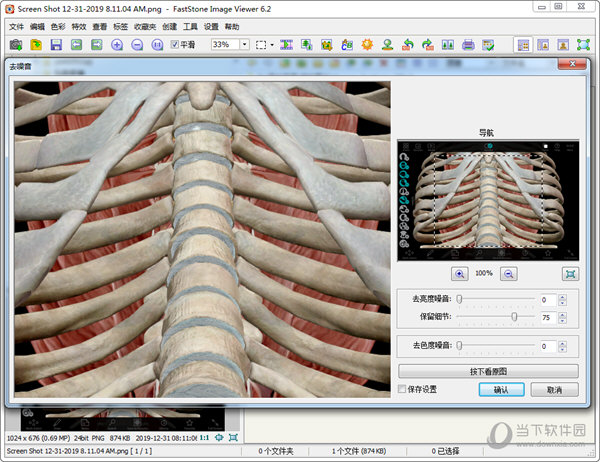Click the 取消 cancel button
The height and width of the screenshot is (462, 600).
pyautogui.click(x=554, y=390)
